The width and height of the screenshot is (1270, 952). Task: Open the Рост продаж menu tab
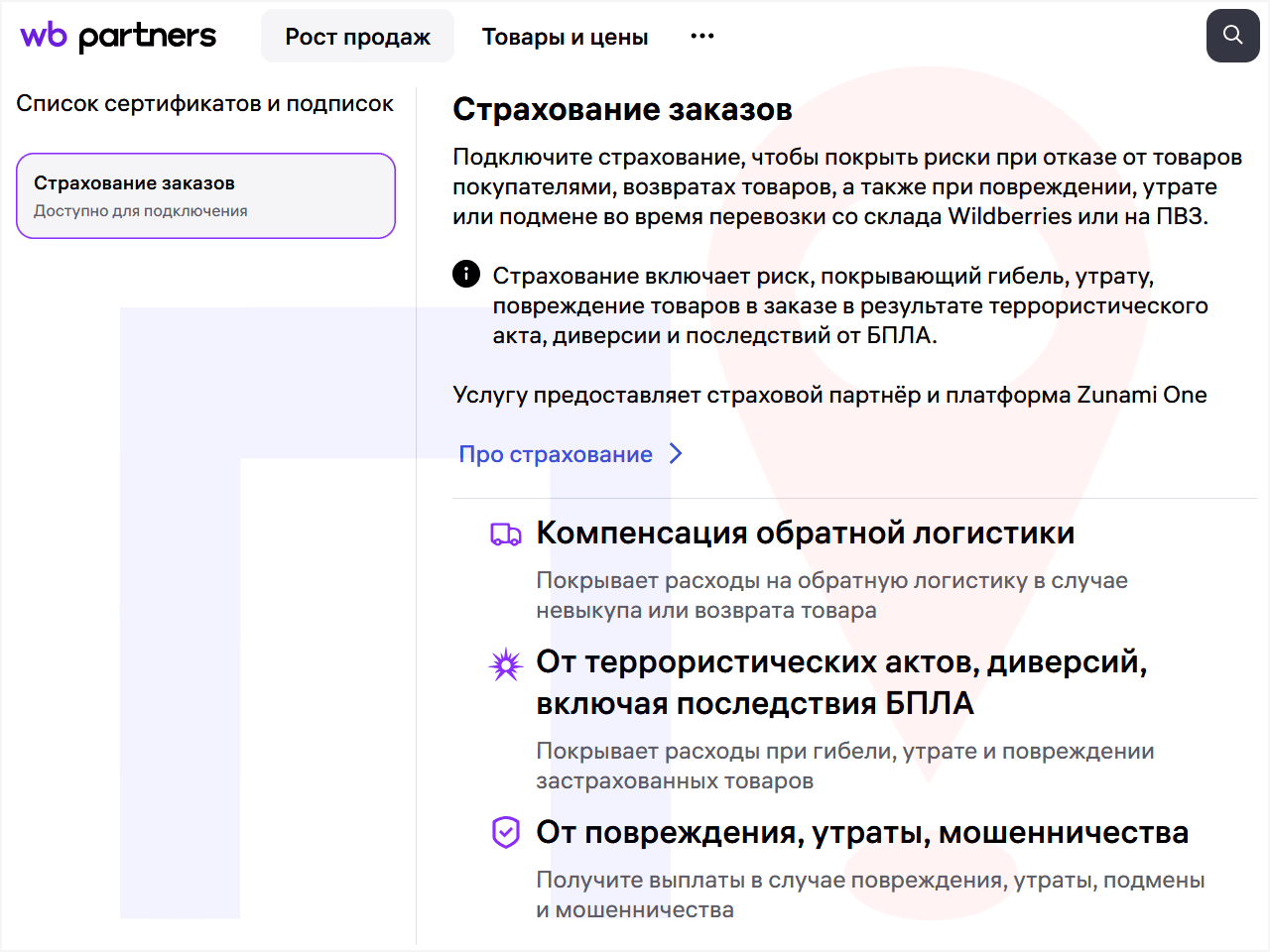pos(357,37)
